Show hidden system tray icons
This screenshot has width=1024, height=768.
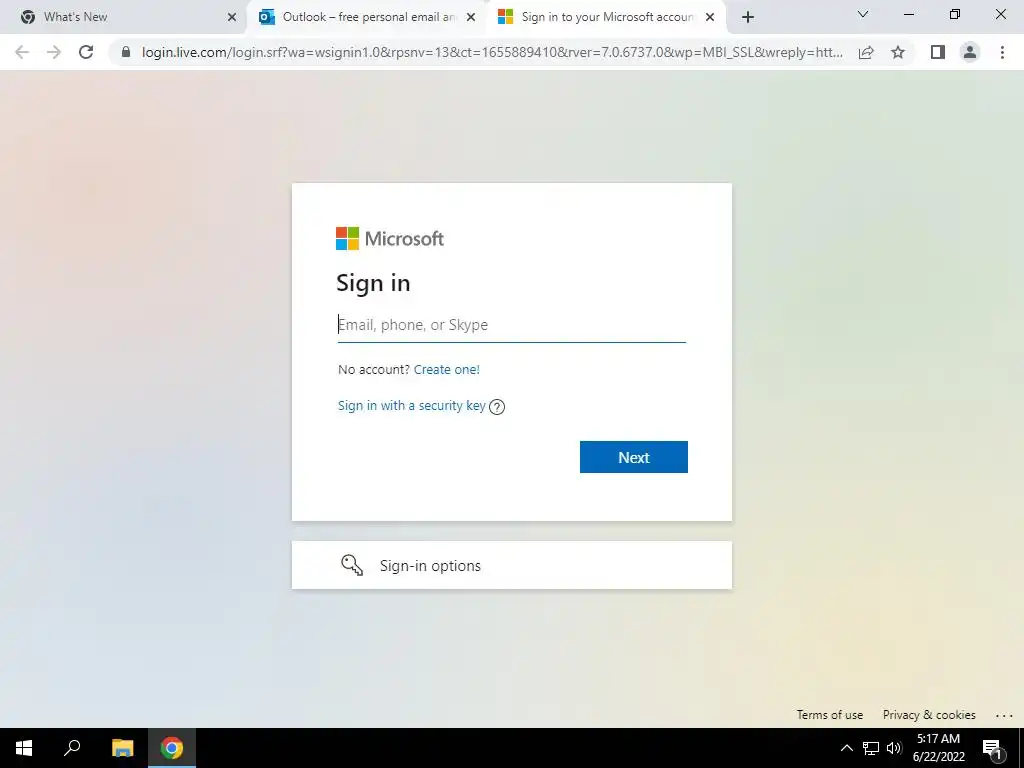coord(846,748)
